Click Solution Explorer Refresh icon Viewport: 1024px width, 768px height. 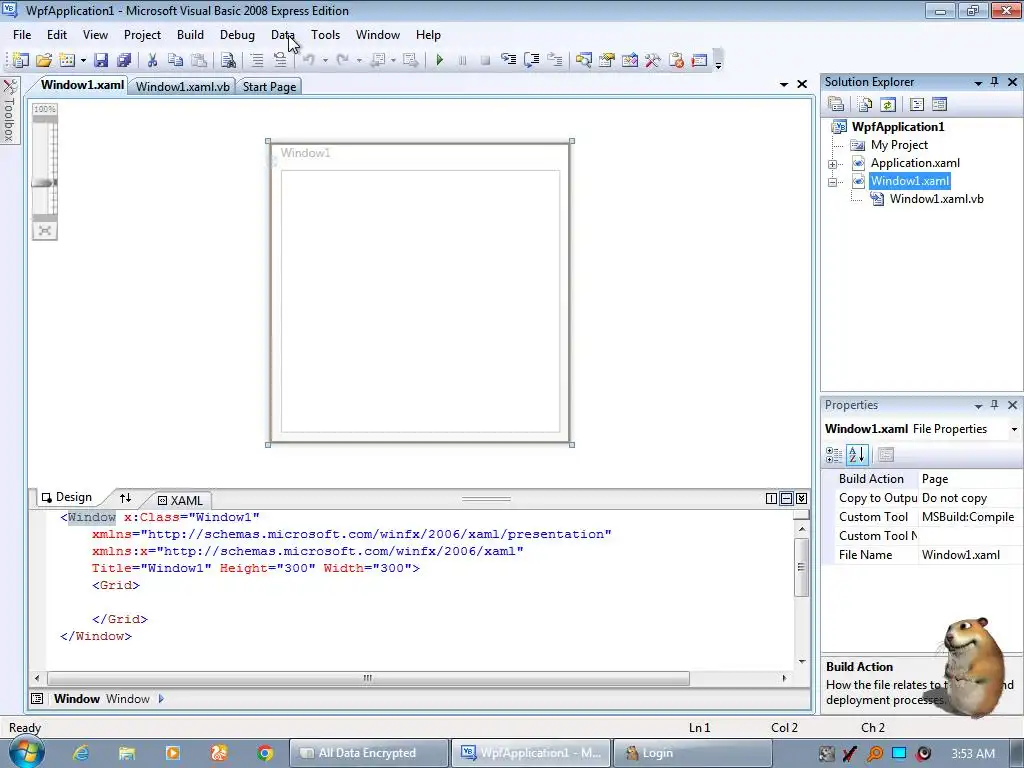[888, 104]
